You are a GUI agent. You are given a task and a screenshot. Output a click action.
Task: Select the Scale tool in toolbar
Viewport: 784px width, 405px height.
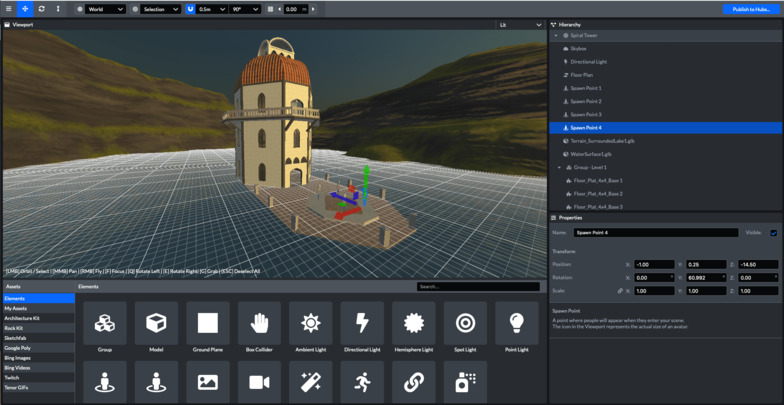click(58, 9)
